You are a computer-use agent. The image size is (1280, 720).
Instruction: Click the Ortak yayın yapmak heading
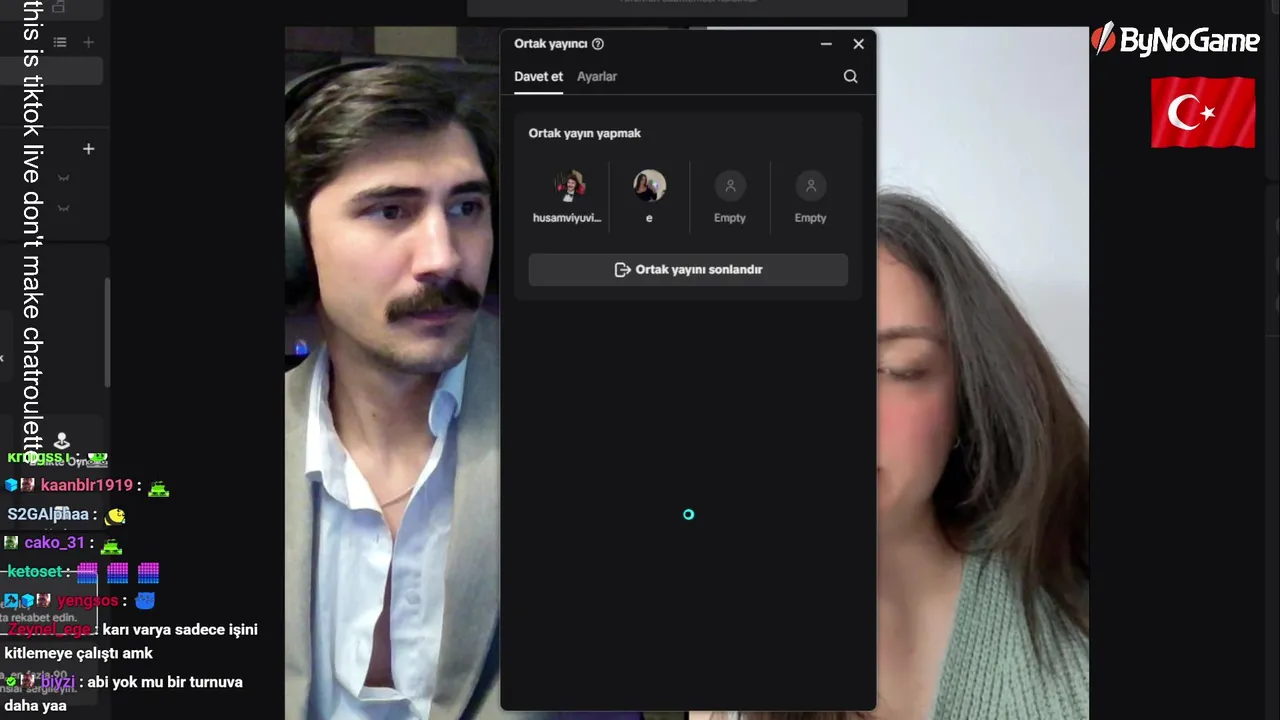pyautogui.click(x=585, y=133)
